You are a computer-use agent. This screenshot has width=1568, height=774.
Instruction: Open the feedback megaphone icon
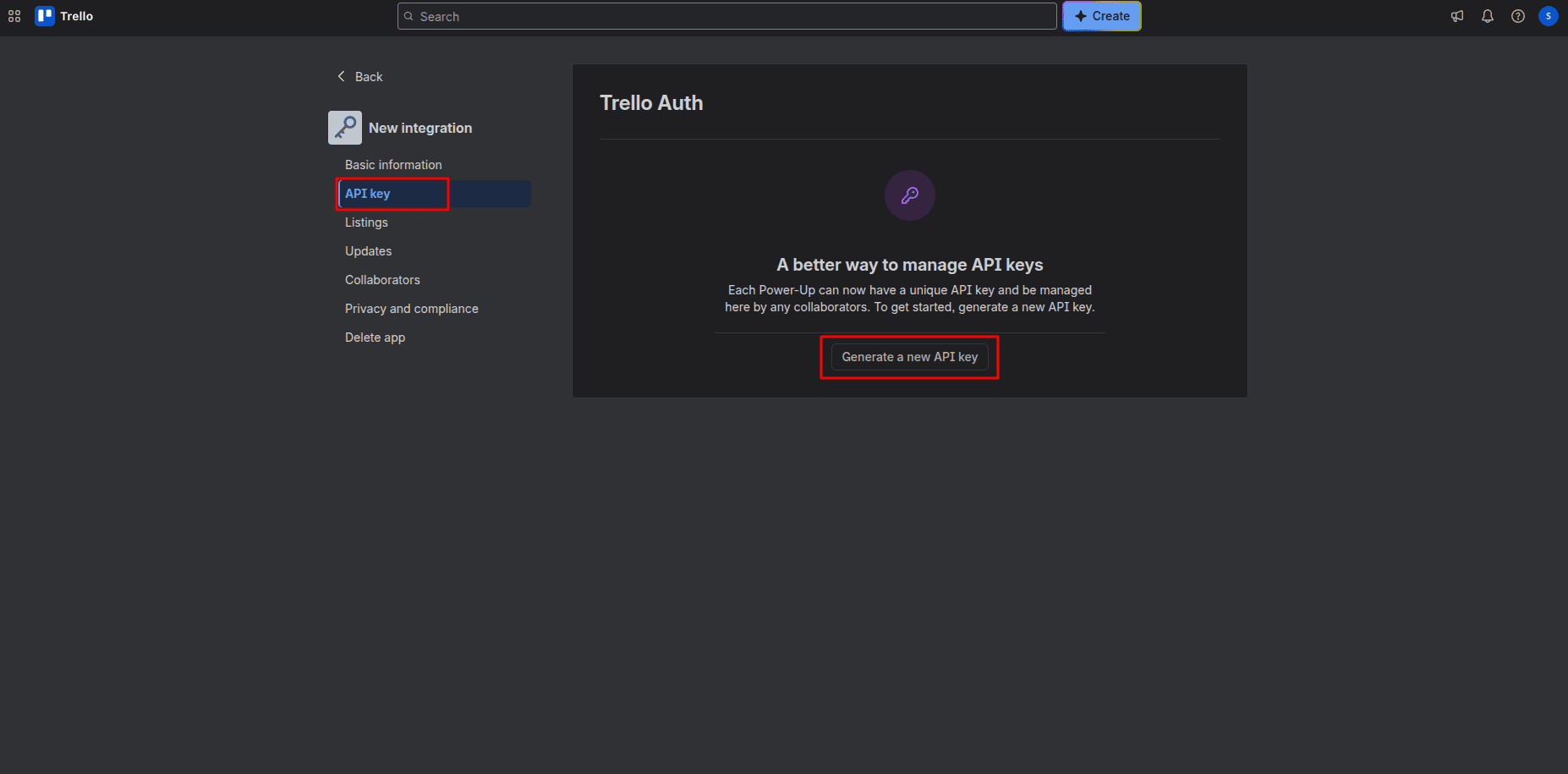click(1457, 16)
